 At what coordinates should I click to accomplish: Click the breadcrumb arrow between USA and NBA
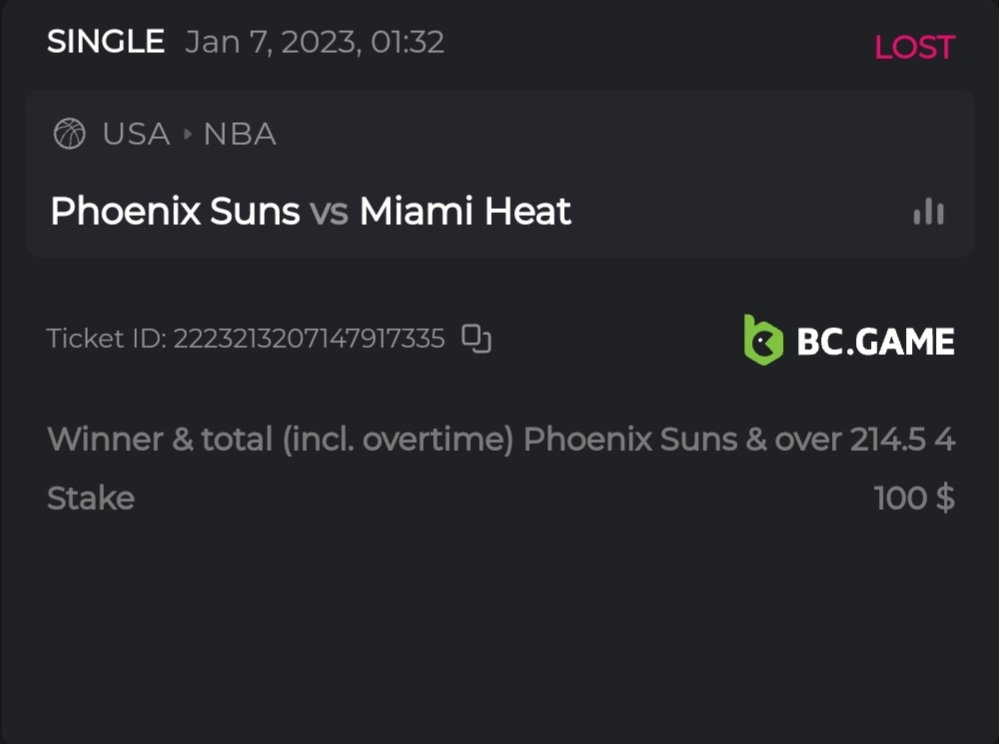click(187, 134)
